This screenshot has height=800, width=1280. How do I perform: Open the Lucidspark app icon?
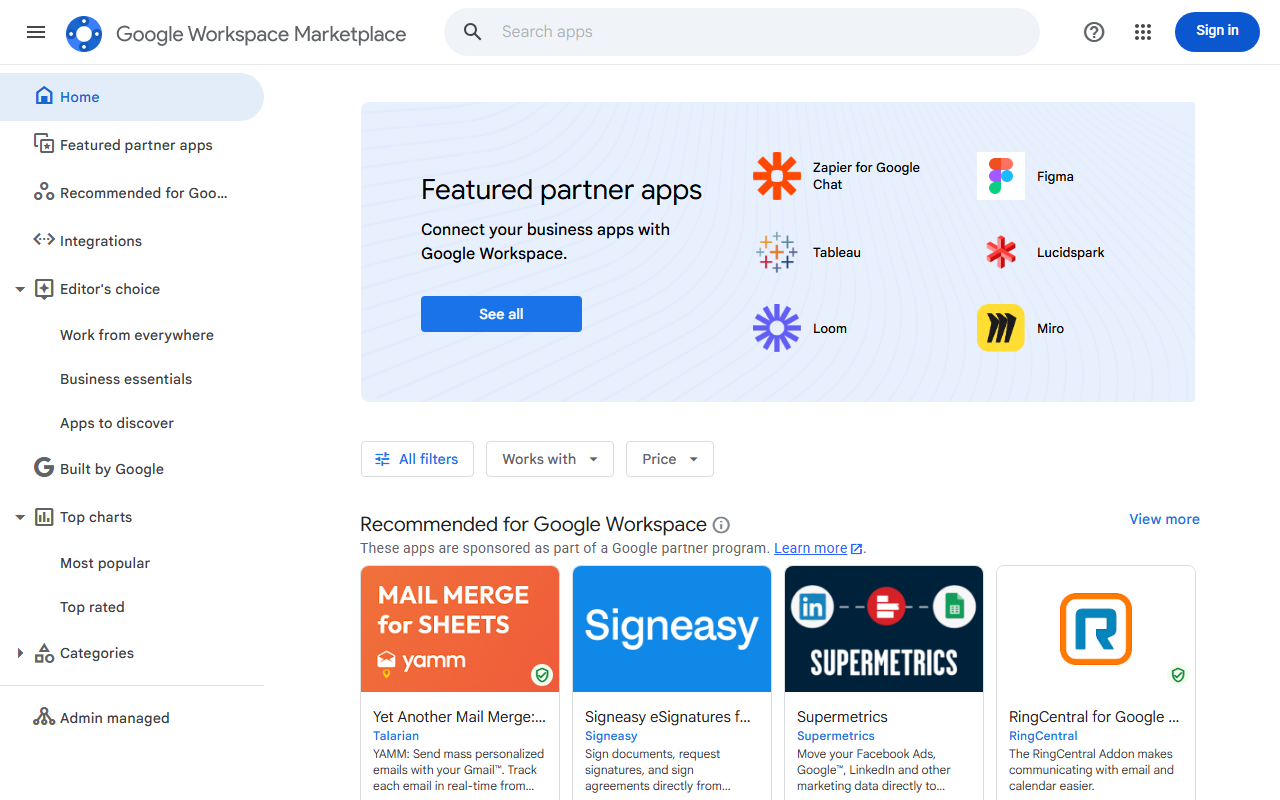pyautogui.click(x=1001, y=252)
